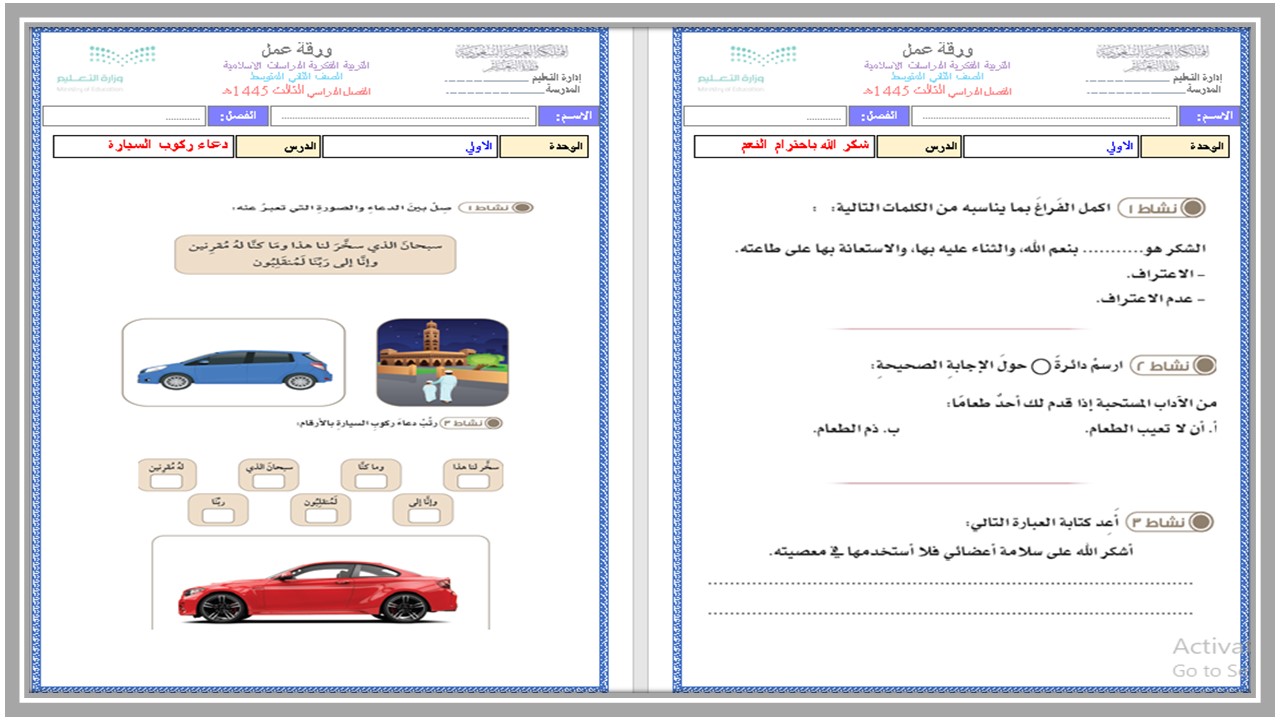Click the الوحدة cell on right page
The width and height of the screenshot is (1280, 720).
[1184, 147]
